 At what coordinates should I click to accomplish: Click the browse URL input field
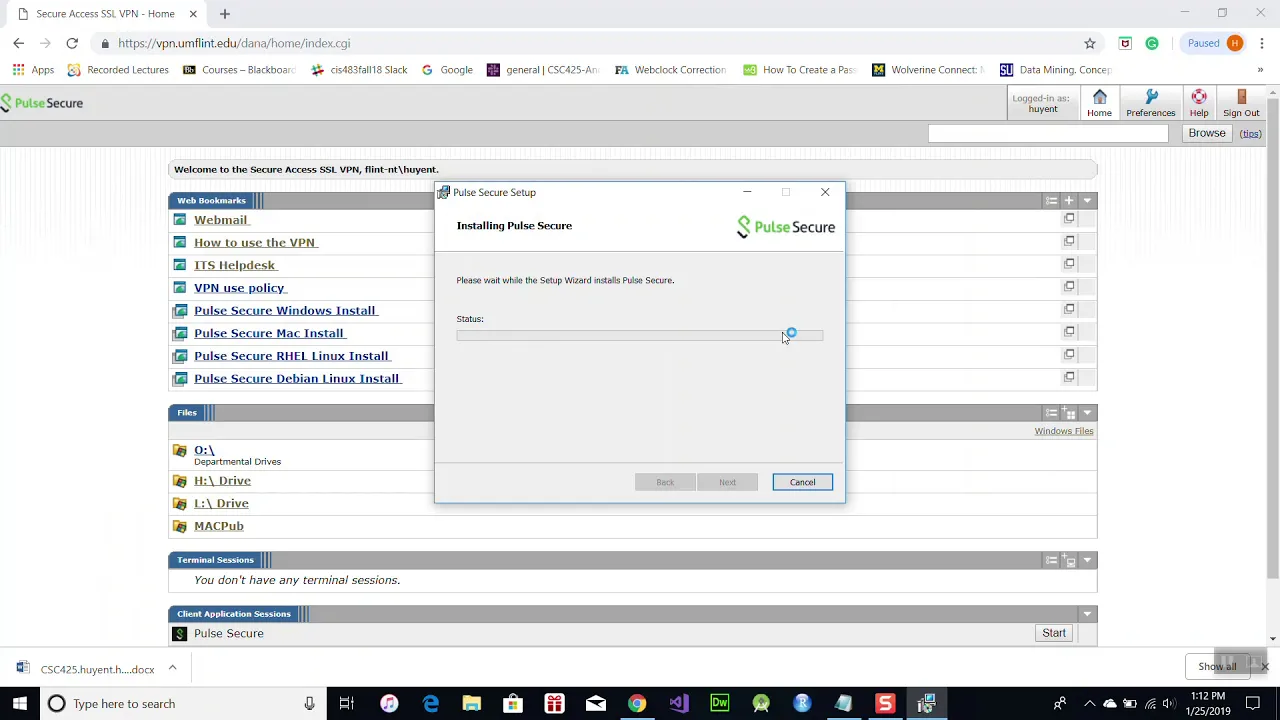click(x=1048, y=133)
